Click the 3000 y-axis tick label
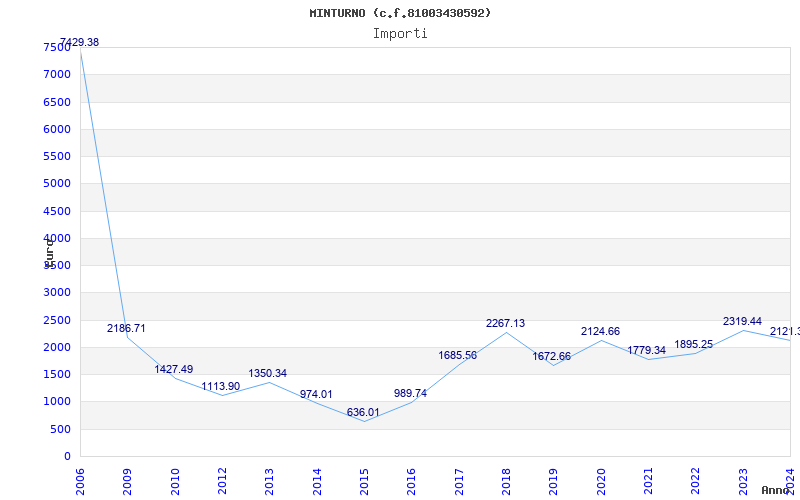This screenshot has height=500, width=800. [x=57, y=292]
